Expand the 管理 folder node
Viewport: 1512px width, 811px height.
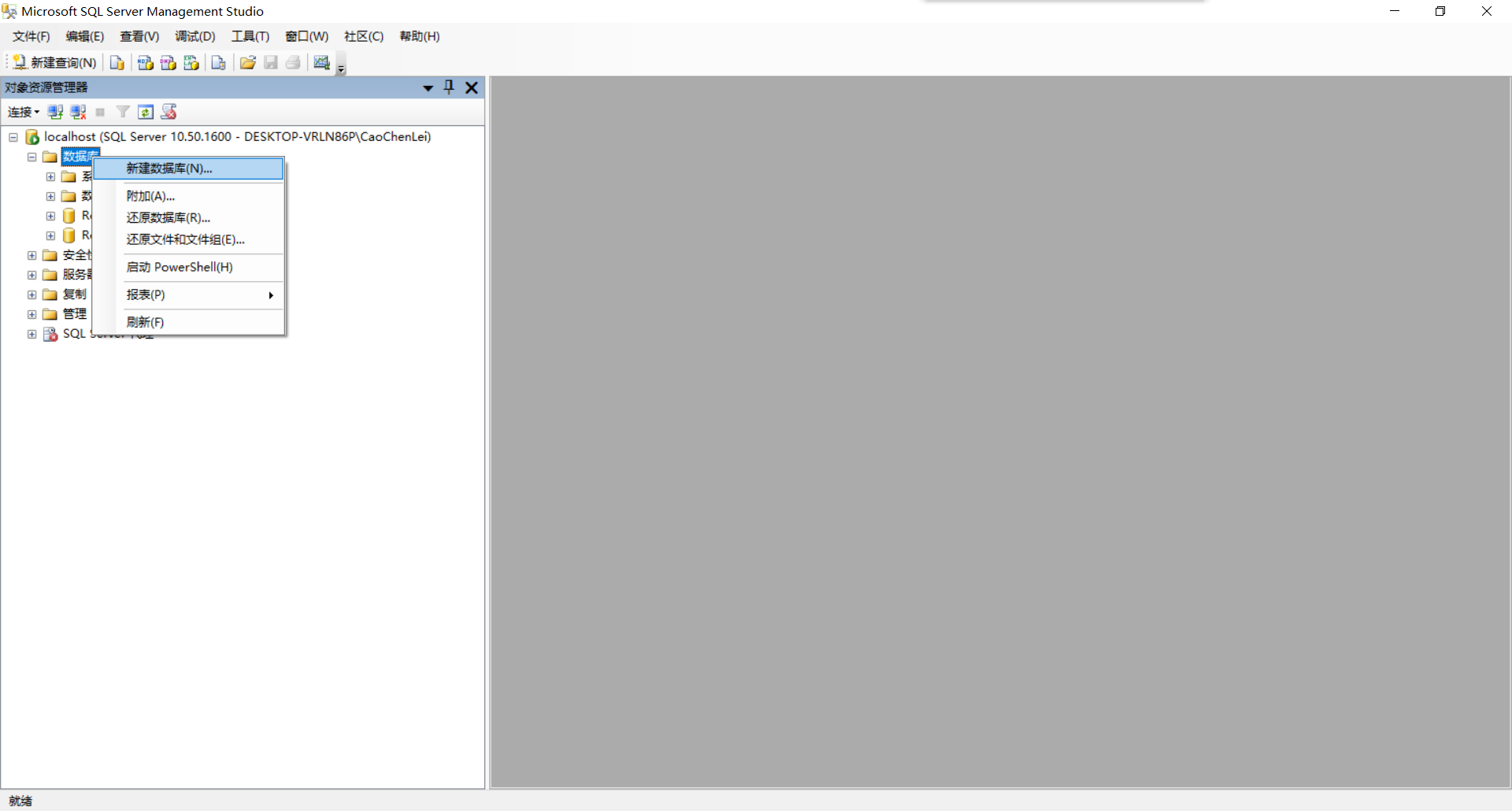coord(32,314)
